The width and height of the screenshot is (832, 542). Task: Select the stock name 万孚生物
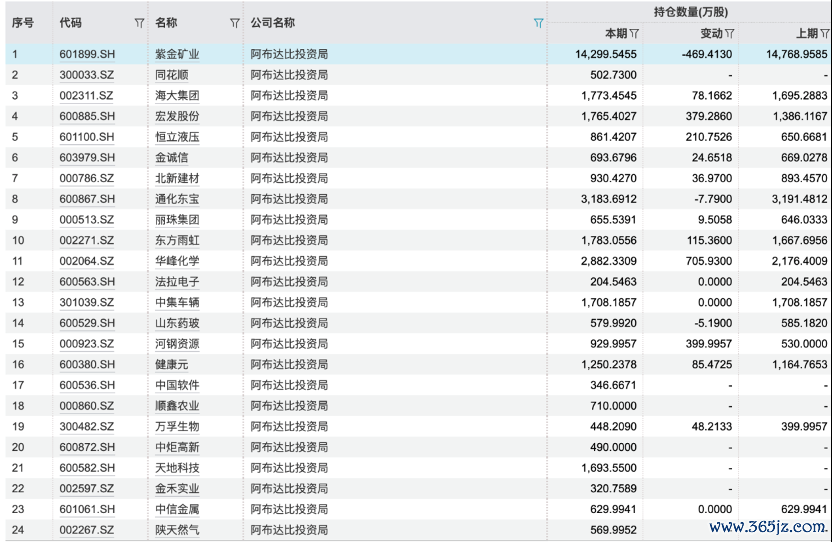(177, 427)
